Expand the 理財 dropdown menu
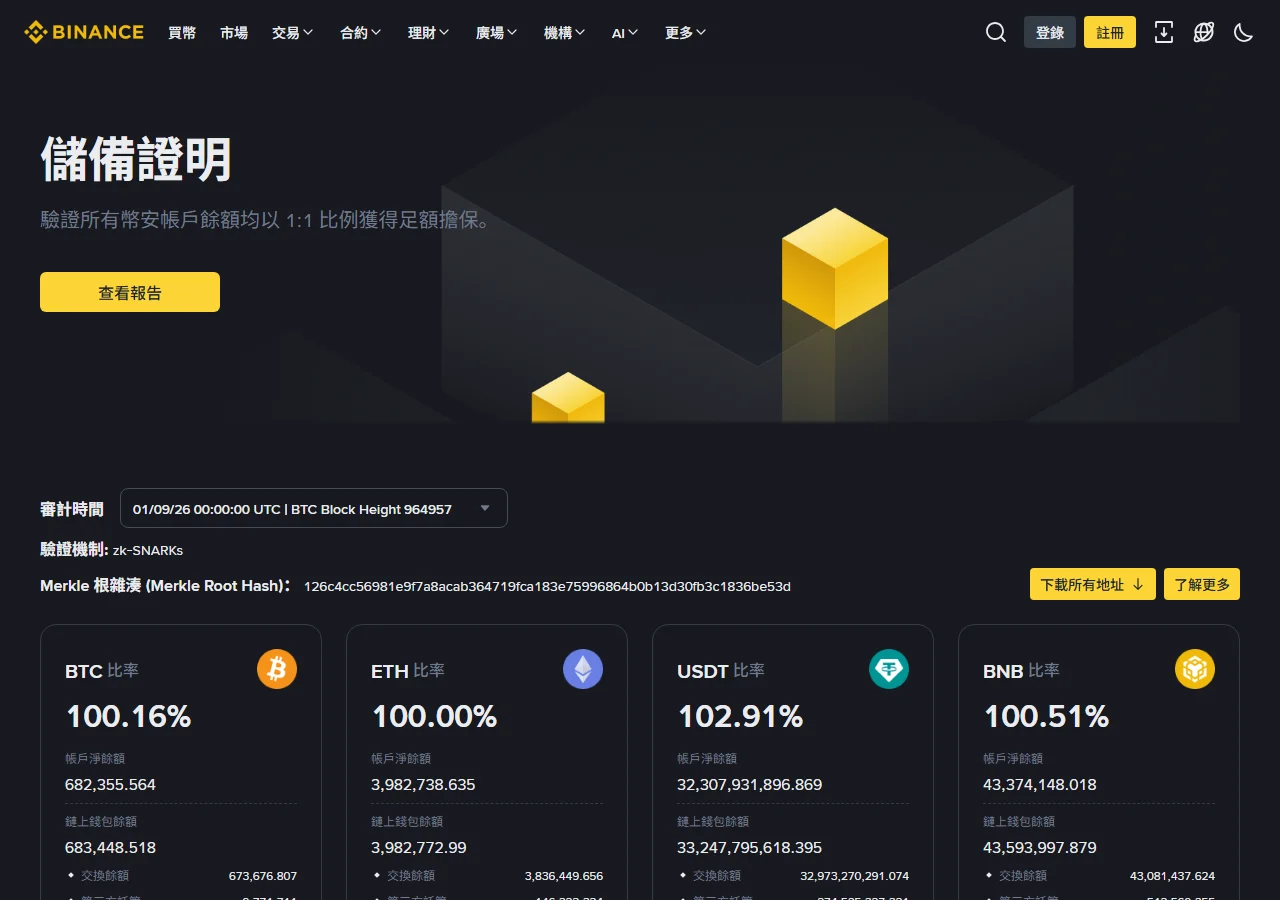Image resolution: width=1280 pixels, height=900 pixels. pos(429,32)
